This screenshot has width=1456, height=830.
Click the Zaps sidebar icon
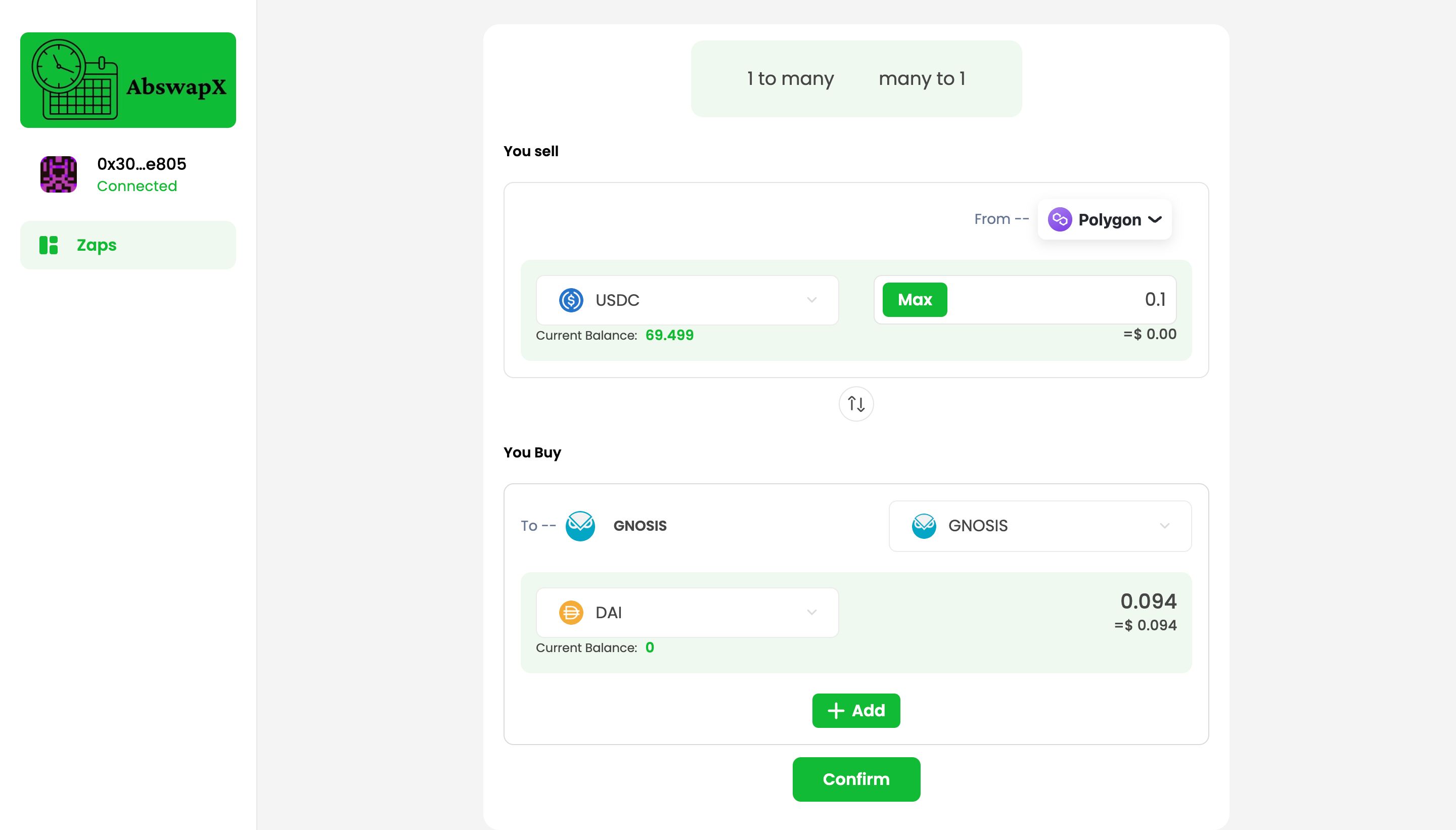47,245
